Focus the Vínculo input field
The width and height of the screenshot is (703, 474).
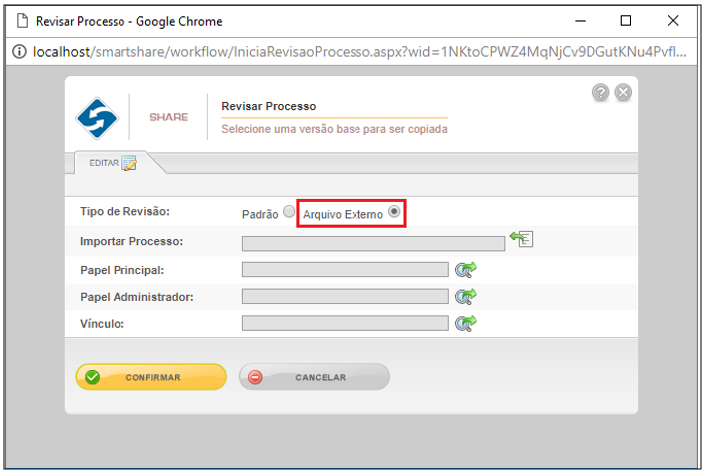pyautogui.click(x=345, y=323)
